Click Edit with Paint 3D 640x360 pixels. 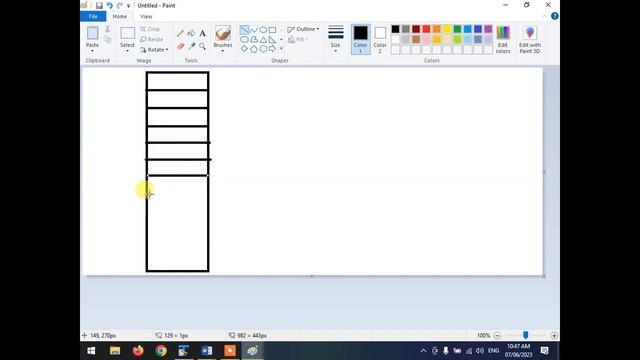coord(530,40)
